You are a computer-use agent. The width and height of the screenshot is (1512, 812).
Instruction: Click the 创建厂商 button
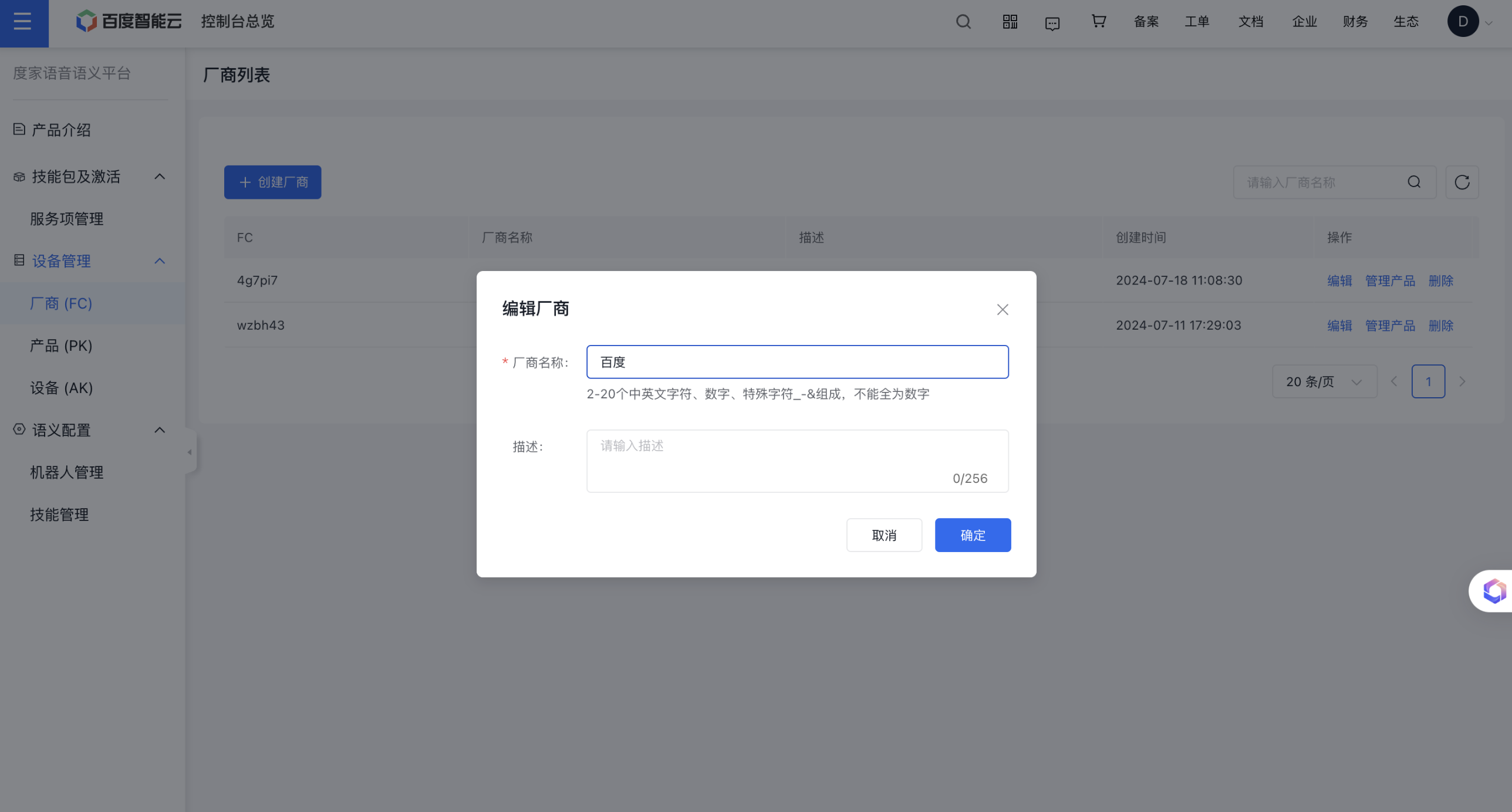pos(272,182)
